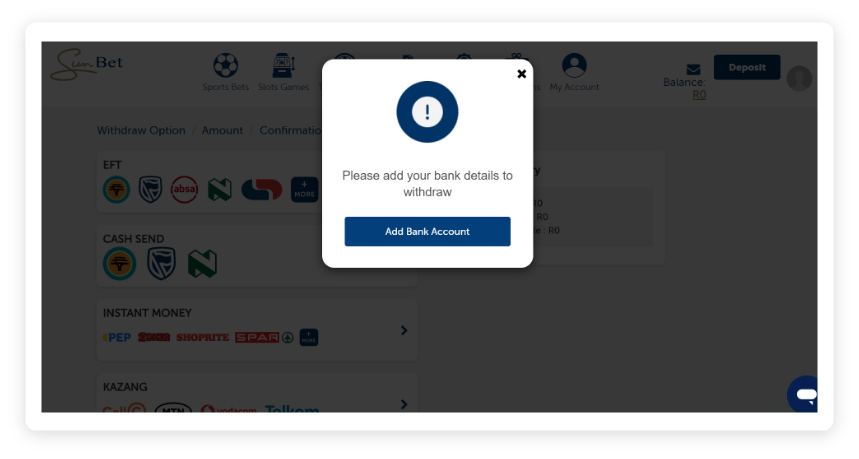
Task: Click the SunBet logo
Action: pyautogui.click(x=87, y=64)
